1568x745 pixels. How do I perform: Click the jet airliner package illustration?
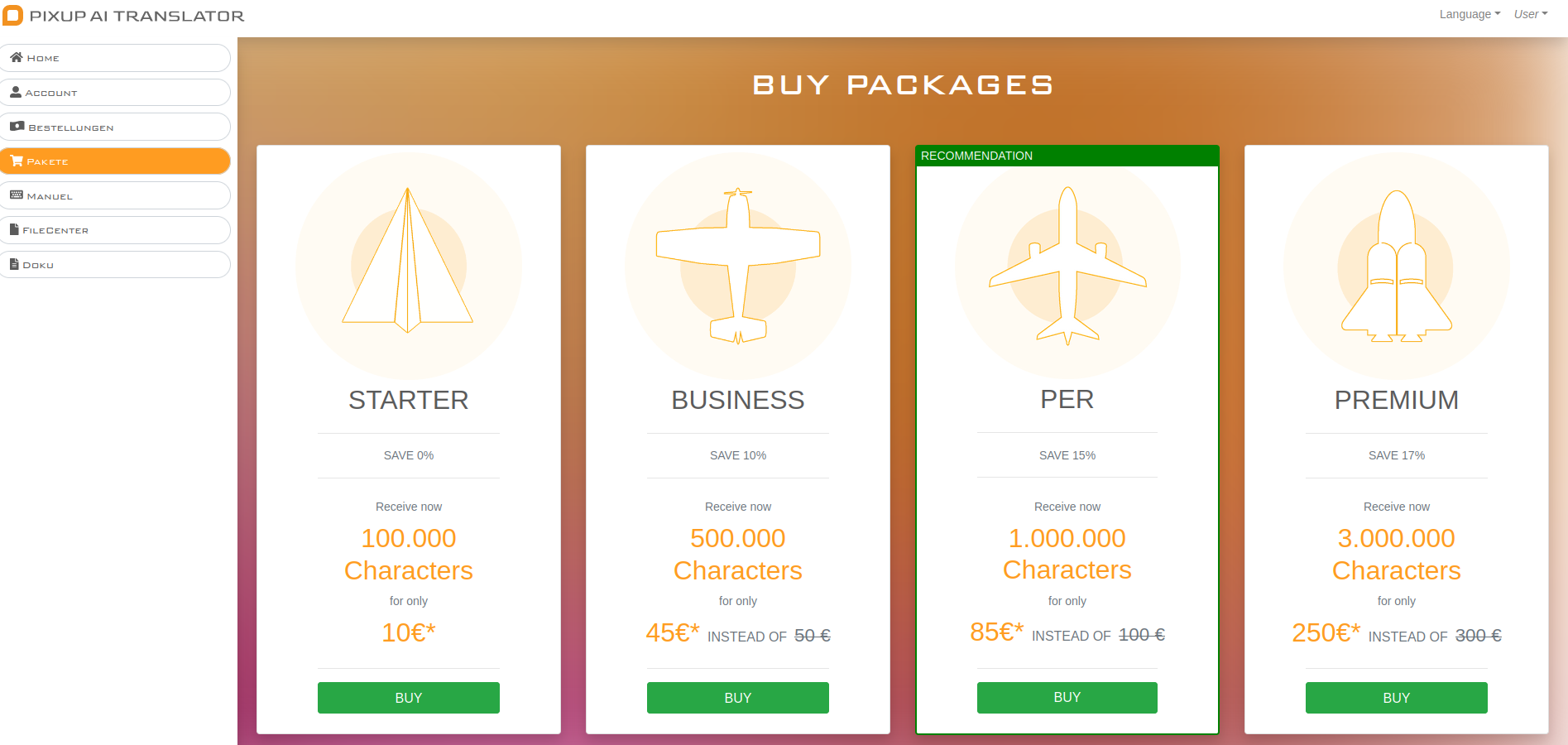coord(1067,265)
